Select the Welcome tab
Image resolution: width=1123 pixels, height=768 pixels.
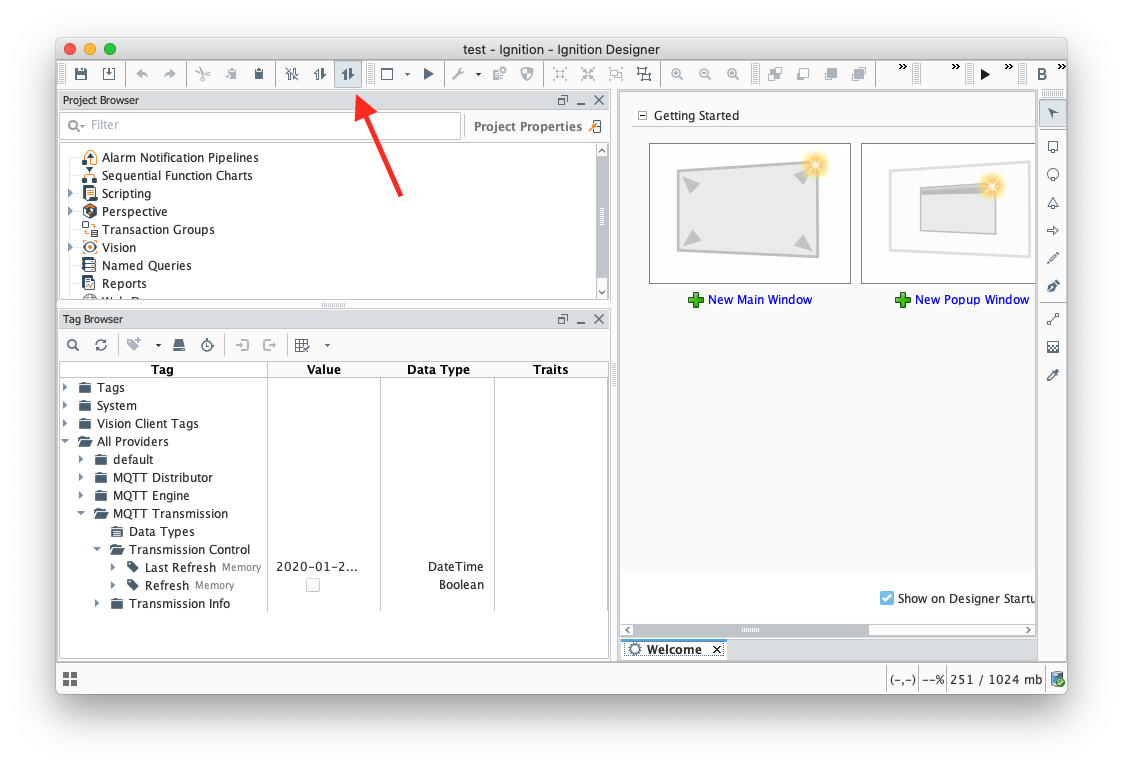point(673,650)
